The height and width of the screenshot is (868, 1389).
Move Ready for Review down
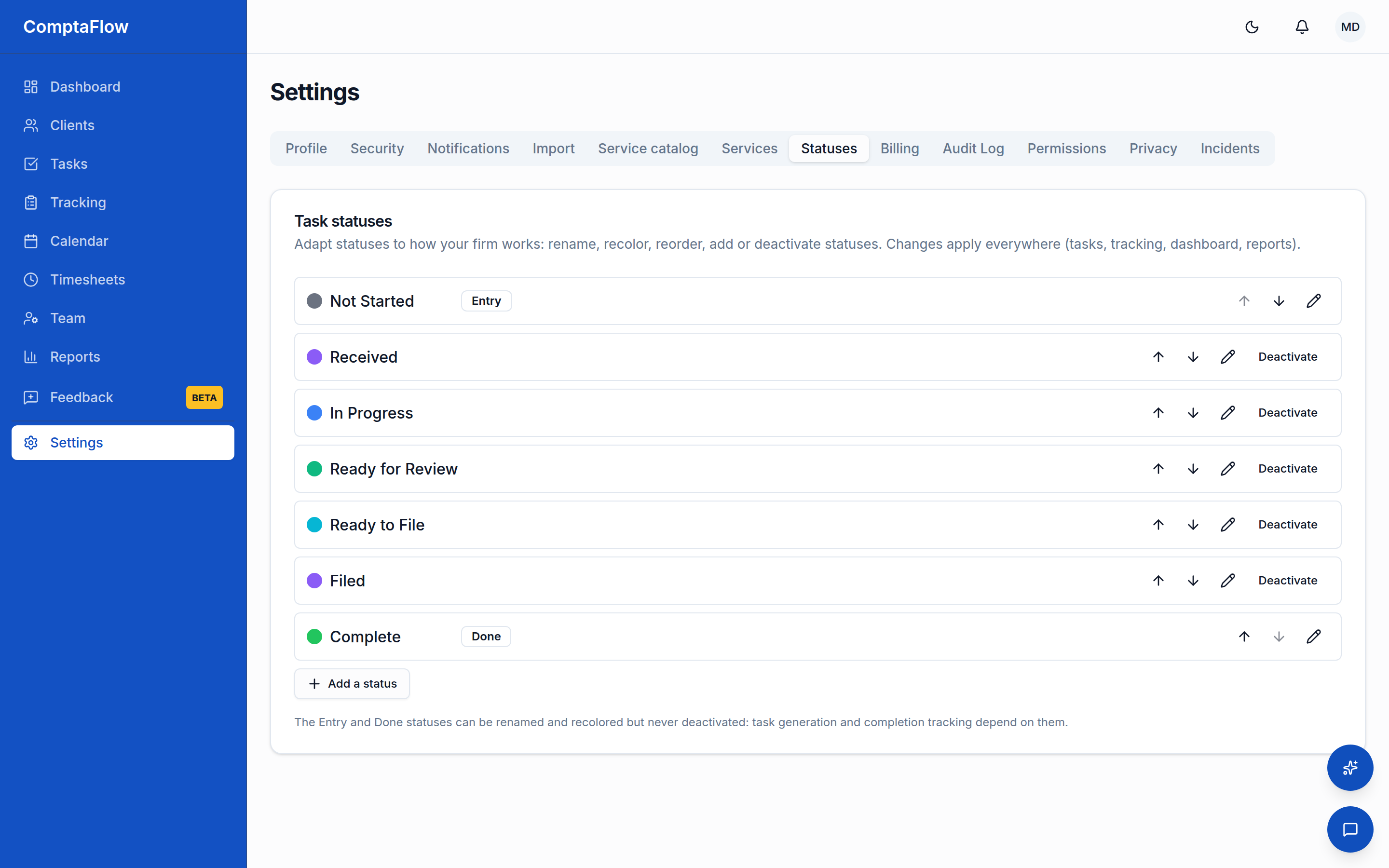click(x=1193, y=469)
